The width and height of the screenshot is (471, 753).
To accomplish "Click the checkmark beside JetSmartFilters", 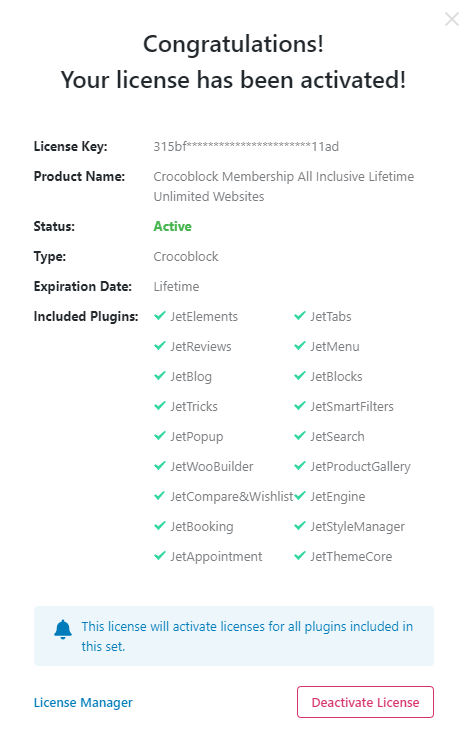I will pos(300,406).
